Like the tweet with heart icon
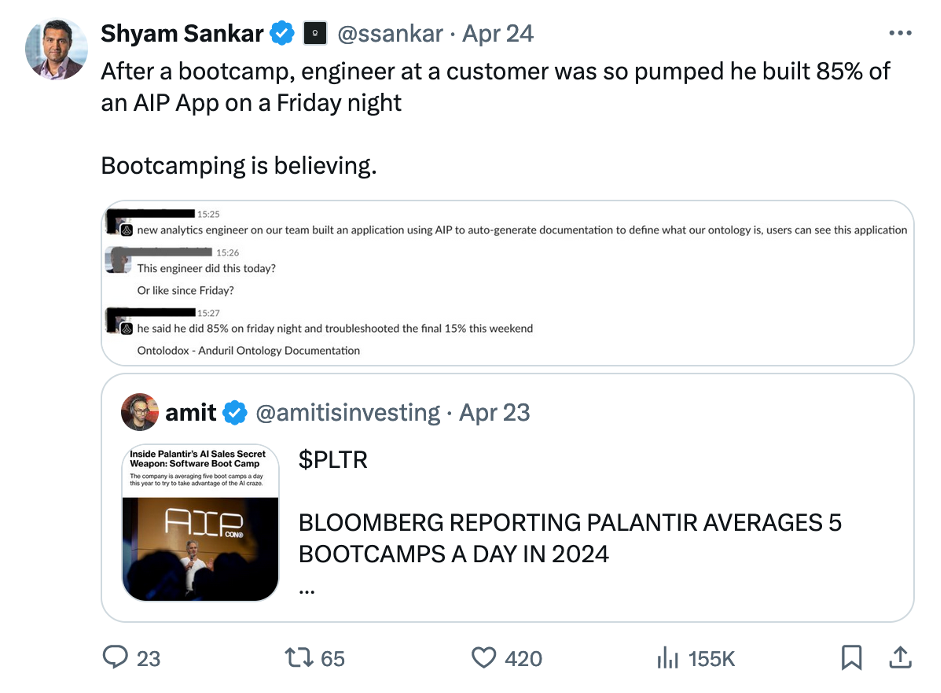This screenshot has height=693, width=941. click(484, 657)
